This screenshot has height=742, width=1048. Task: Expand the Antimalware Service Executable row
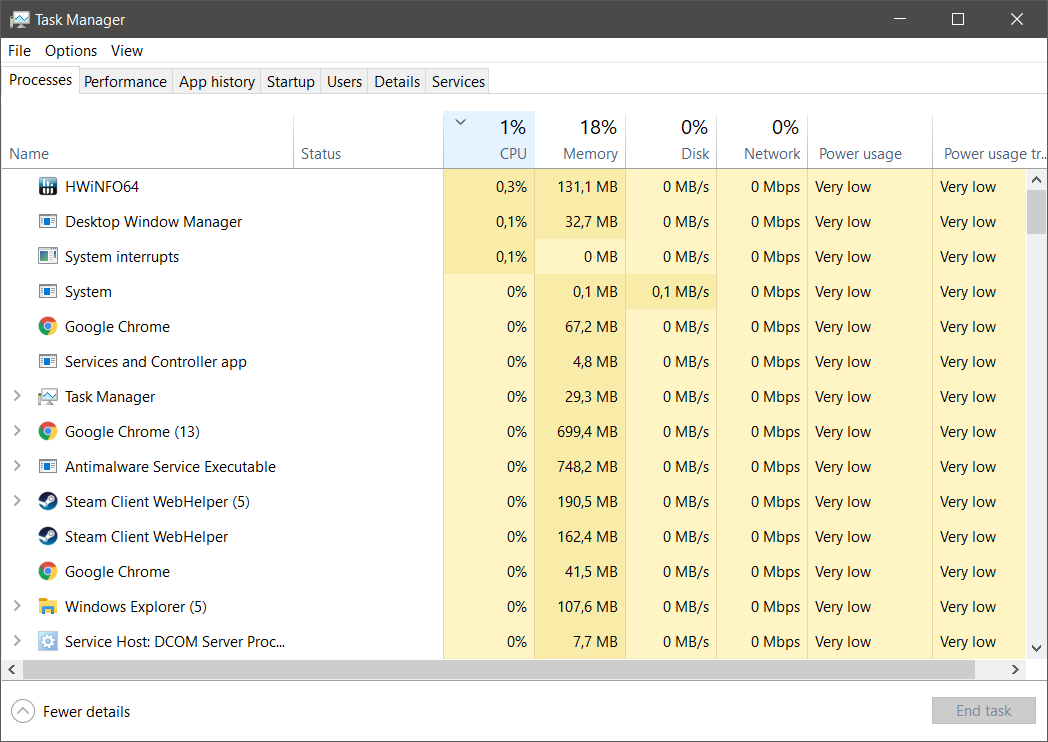(17, 467)
